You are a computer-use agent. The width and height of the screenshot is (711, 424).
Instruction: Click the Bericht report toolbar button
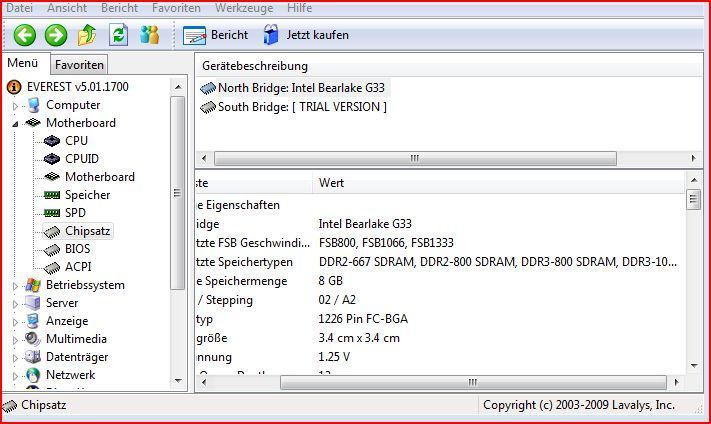pyautogui.click(x=215, y=35)
